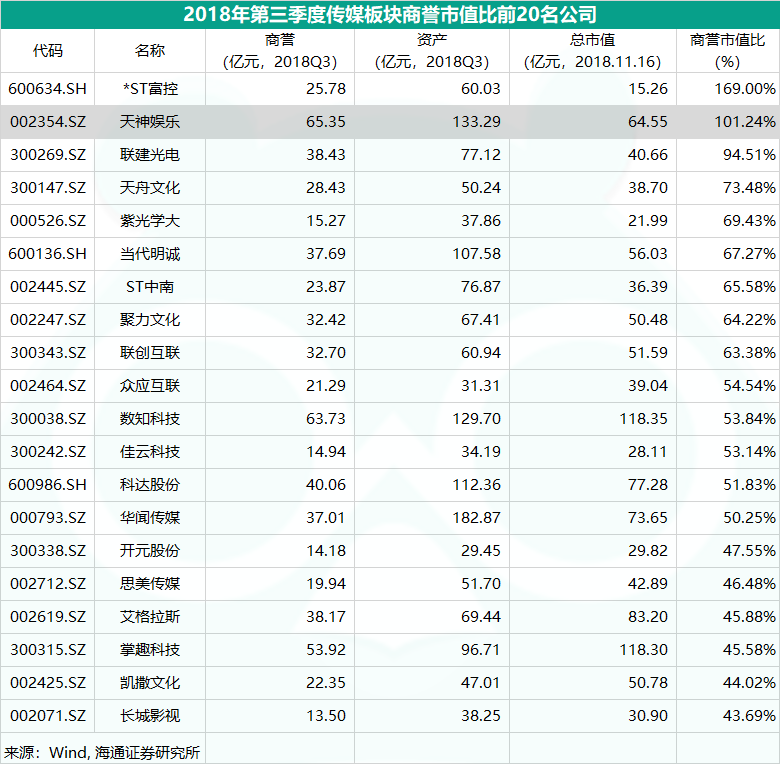780x764 pixels.
Task: Select goodwill value 15.27
Action: (x=326, y=221)
